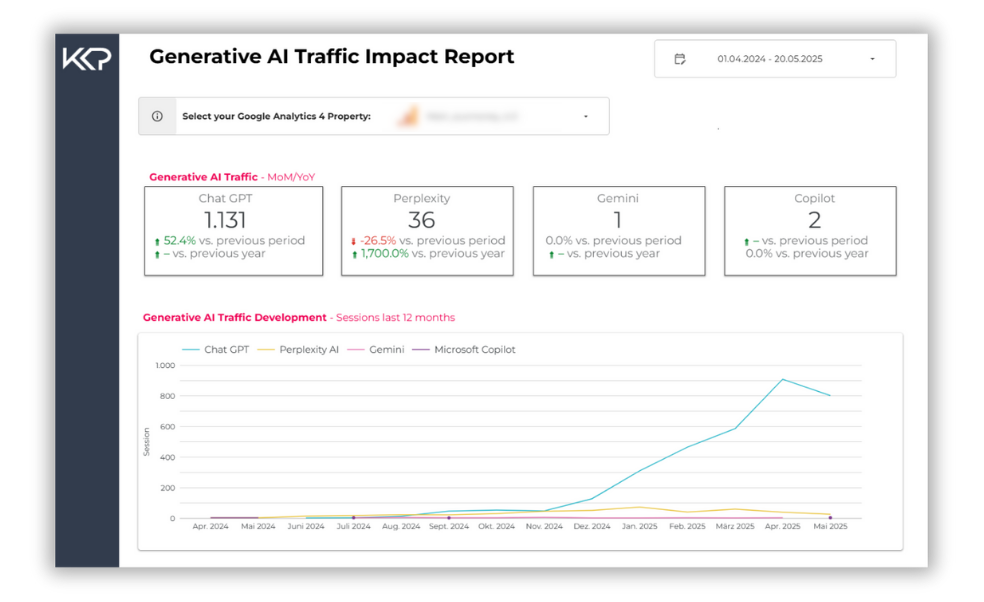This screenshot has width=984, height=602.
Task: Click Copilot's 0.0% vs. previous year text
Action: [x=806, y=254]
